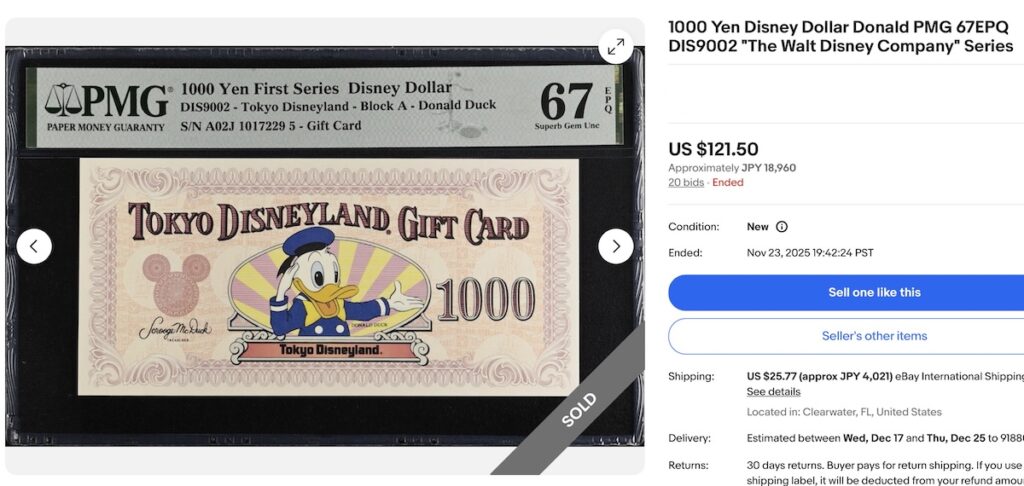
Task: Expand the listing image to full screen
Action: 615,46
